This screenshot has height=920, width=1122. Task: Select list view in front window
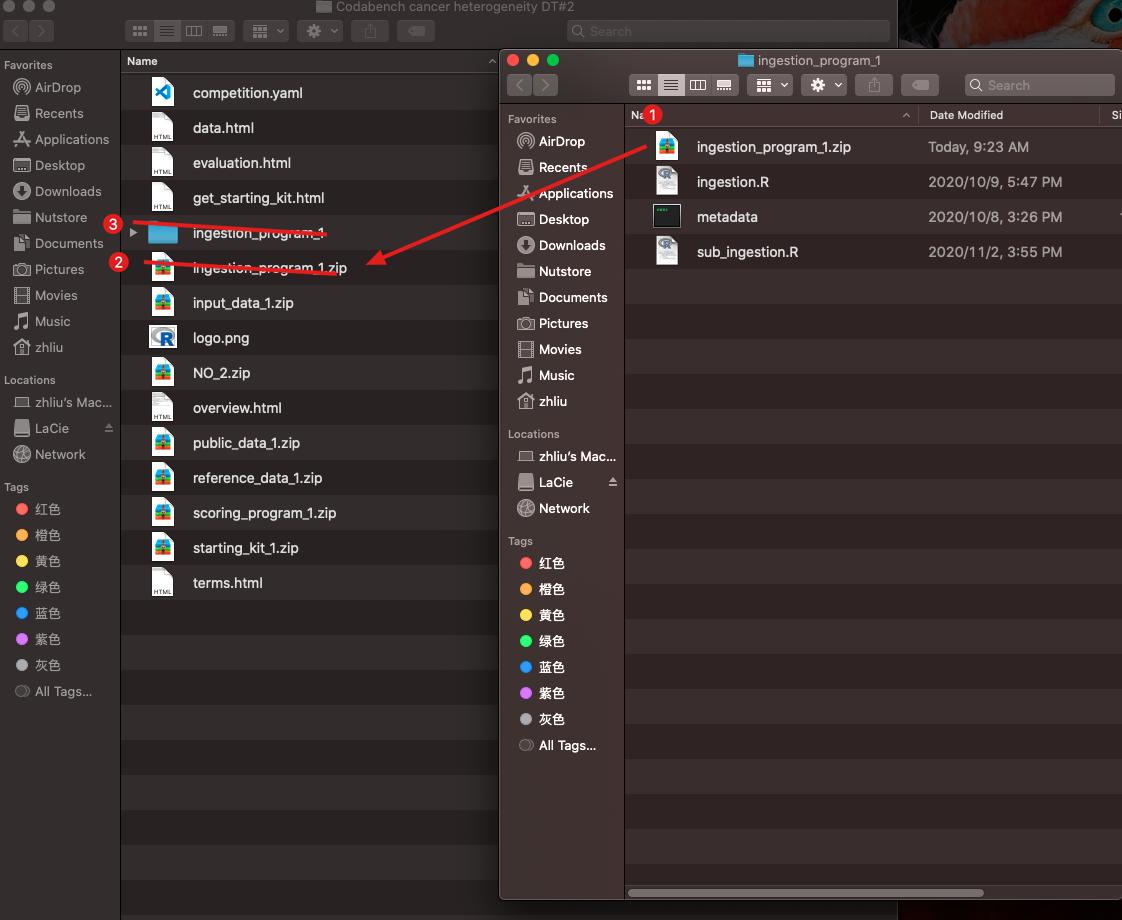pyautogui.click(x=671, y=85)
